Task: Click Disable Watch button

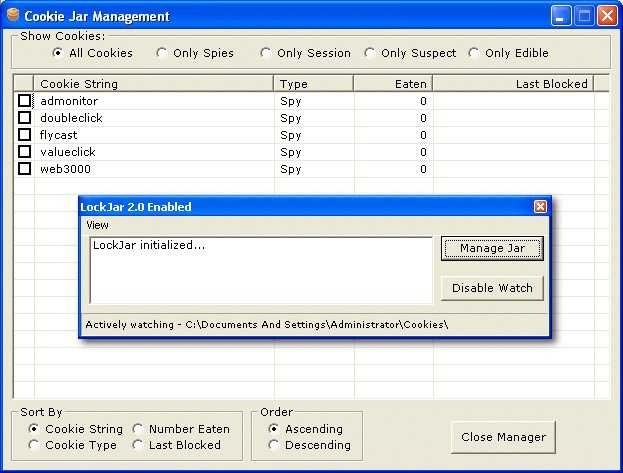Action: tap(492, 288)
